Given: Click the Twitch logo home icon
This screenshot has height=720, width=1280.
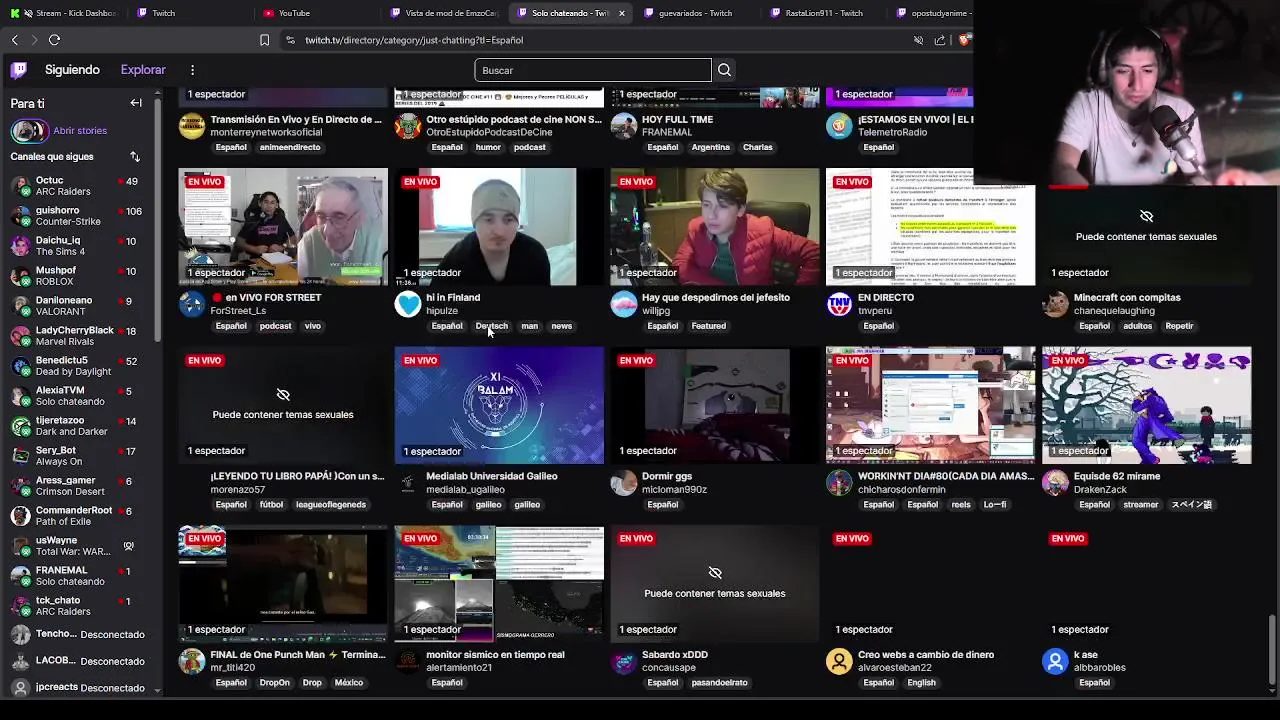Looking at the screenshot, I should [19, 70].
